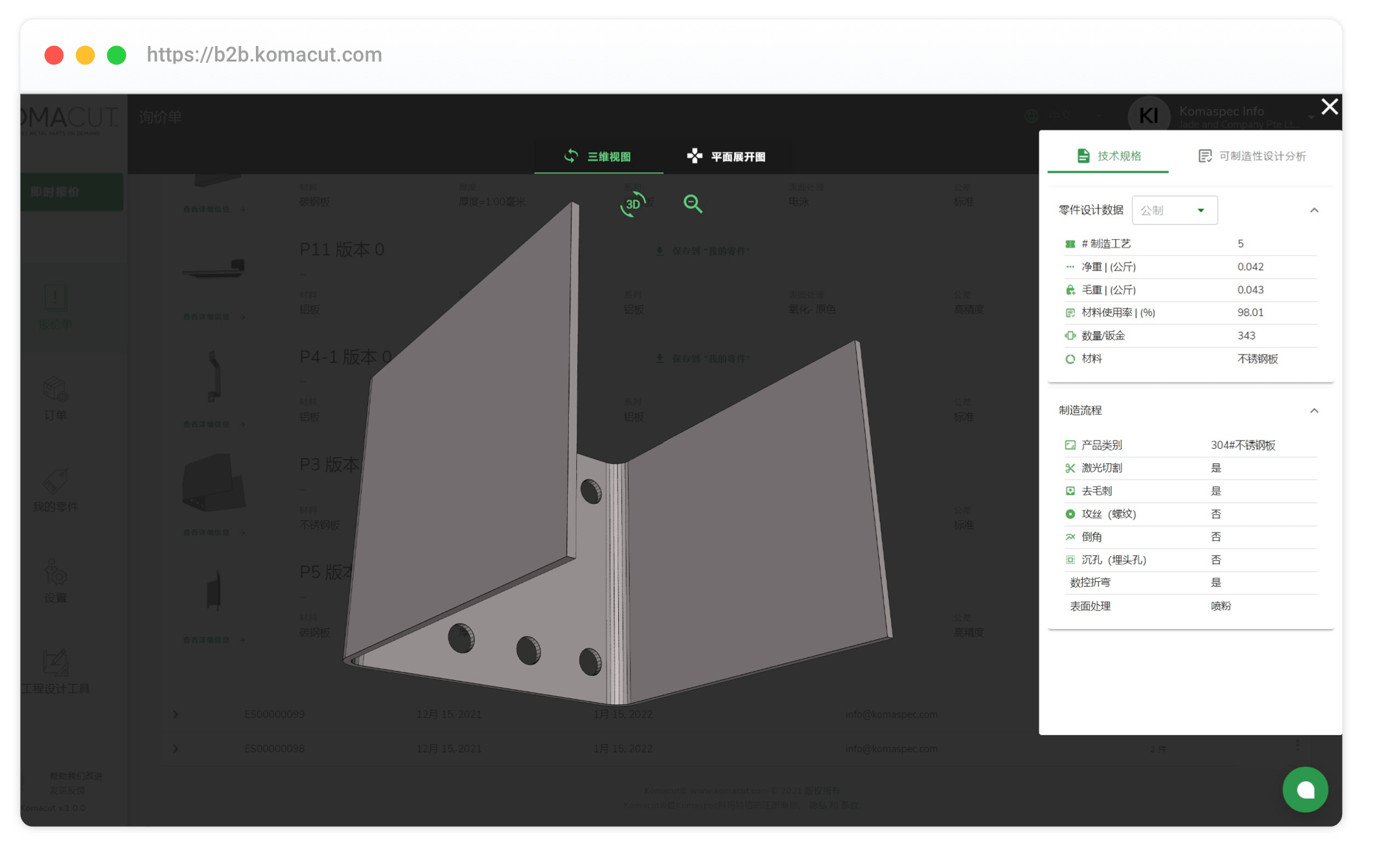Click the 材料使用率 row icon
Viewport: 1388px width, 868px height.
coord(1070,313)
